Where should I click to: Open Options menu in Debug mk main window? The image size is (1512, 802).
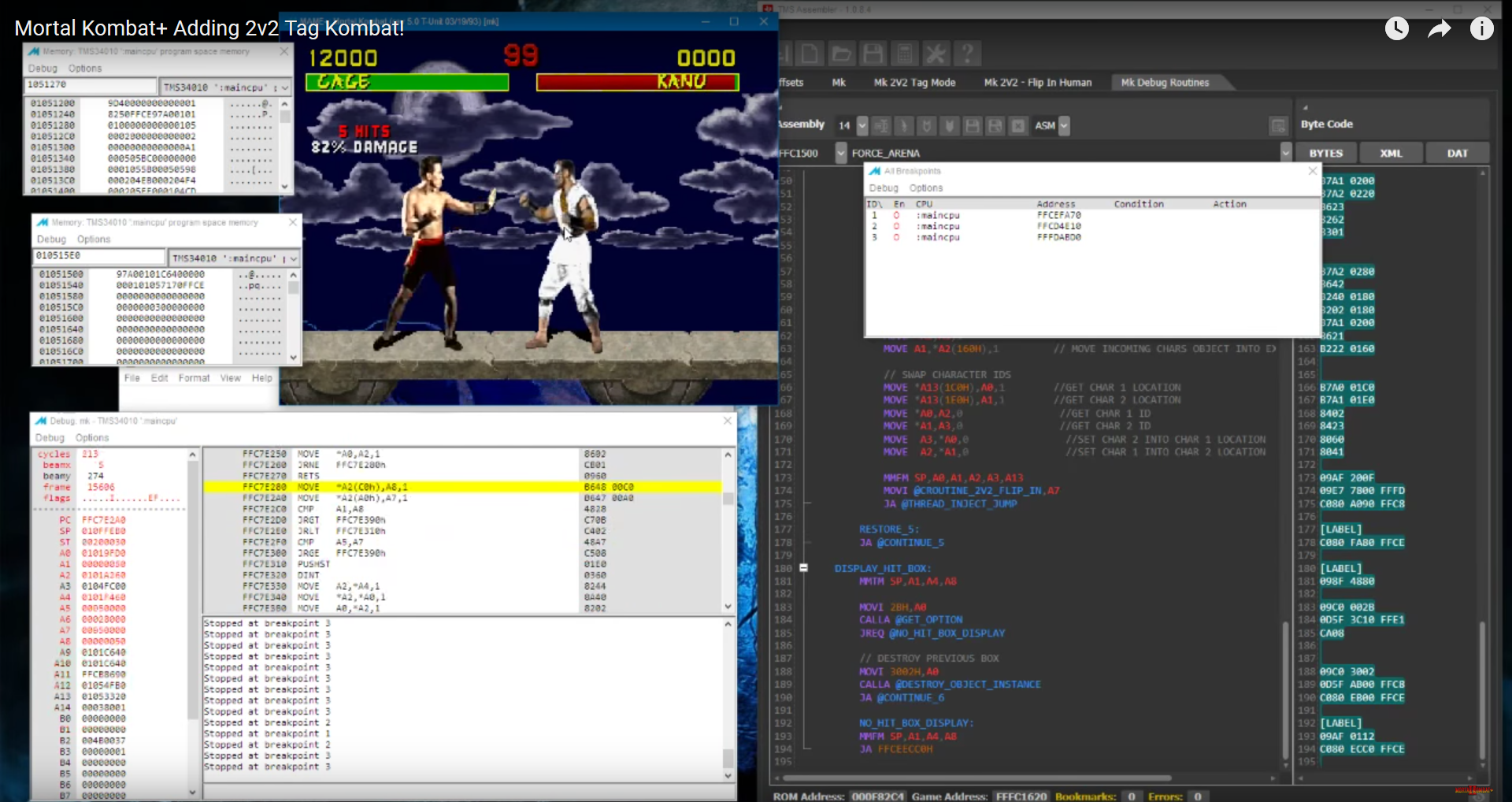(92, 438)
